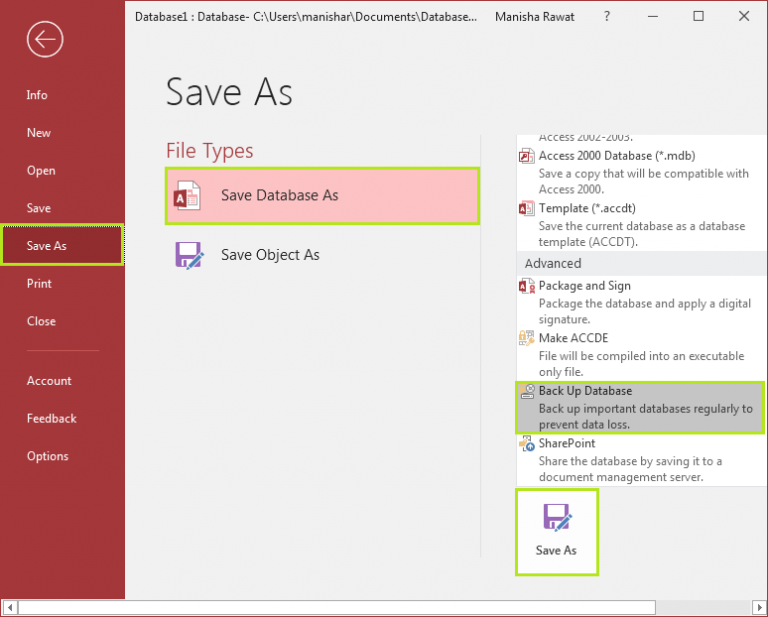Click the Back Up Database icon
This screenshot has height=617, width=768.
(527, 392)
